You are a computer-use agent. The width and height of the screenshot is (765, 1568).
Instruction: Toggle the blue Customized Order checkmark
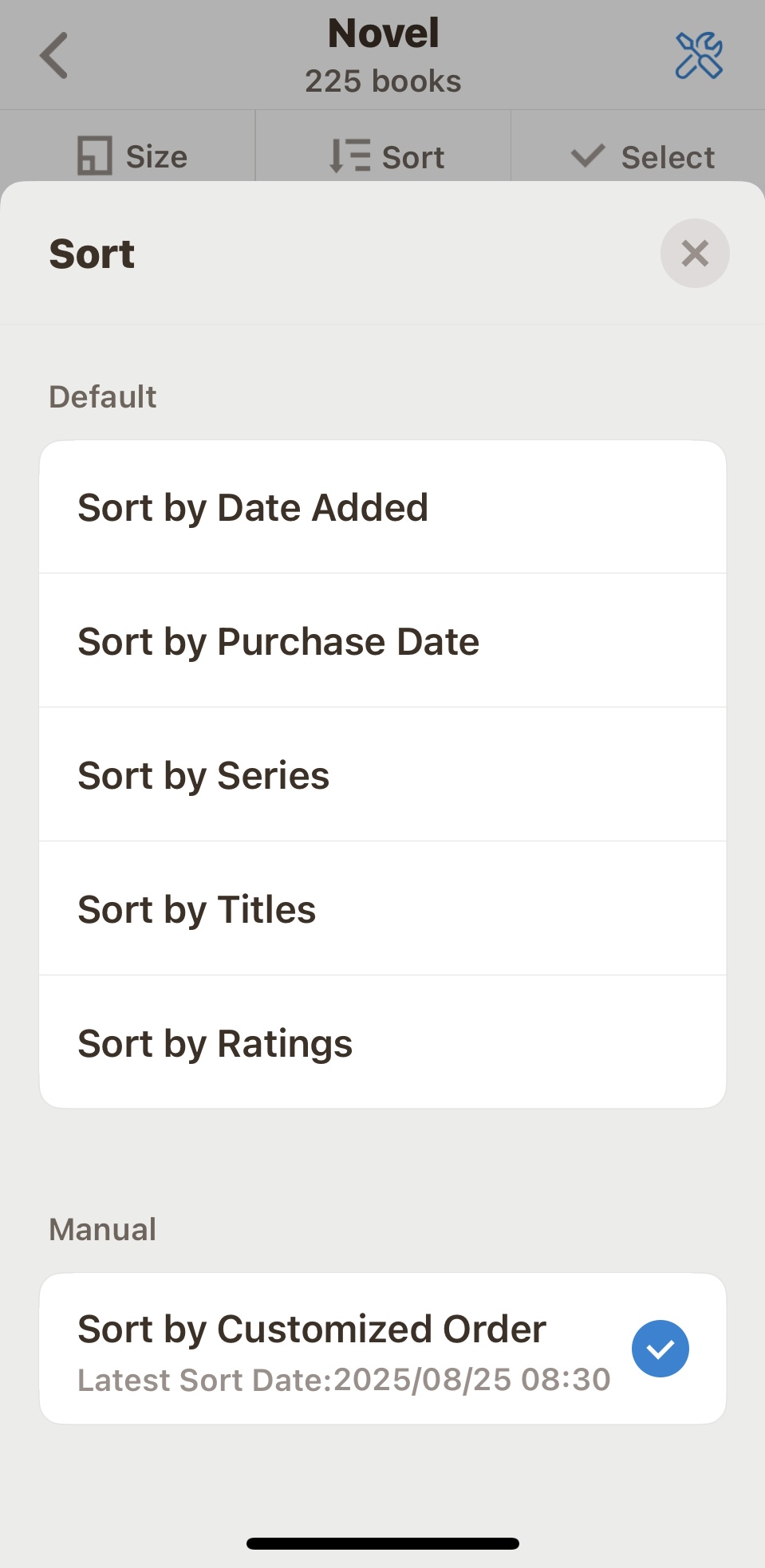click(x=661, y=1349)
